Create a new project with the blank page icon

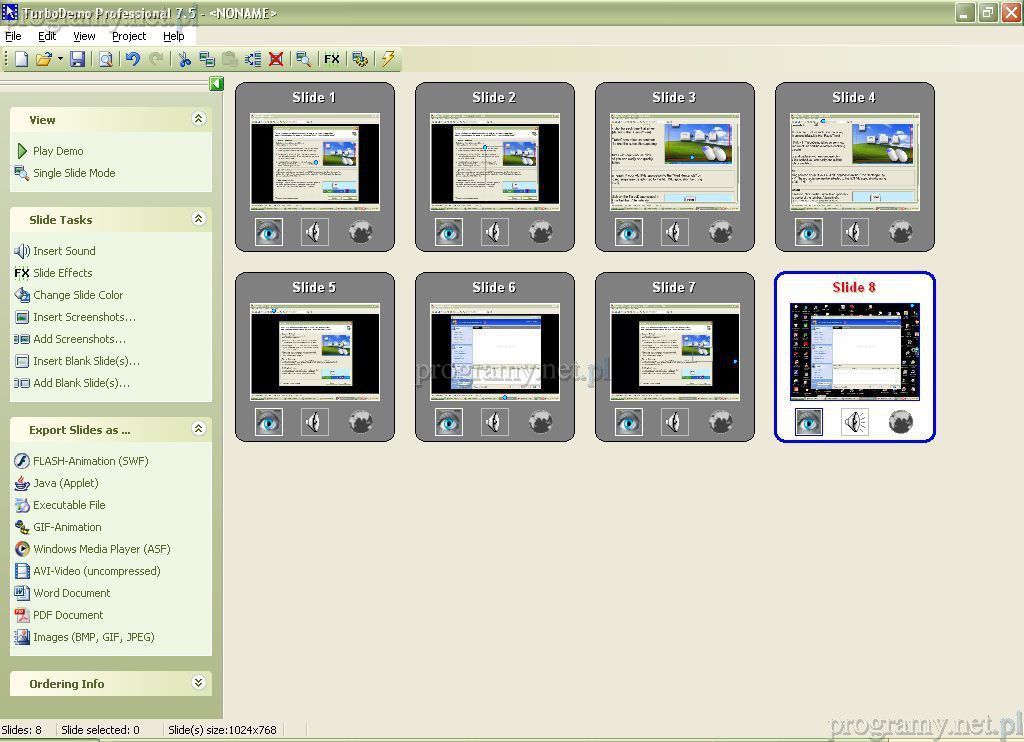tap(21, 60)
